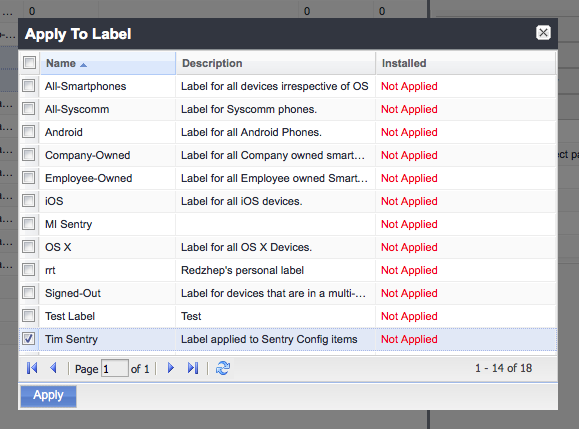Check the All-Smartphones label checkbox

point(29,86)
